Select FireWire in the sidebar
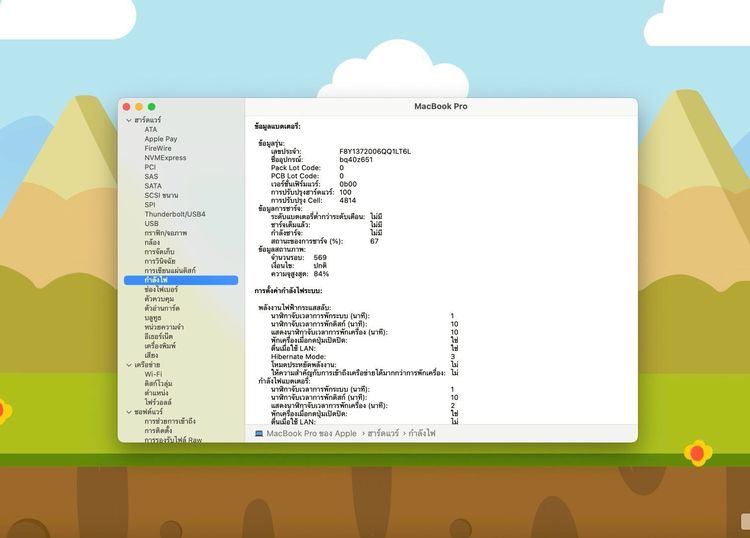 click(x=157, y=148)
